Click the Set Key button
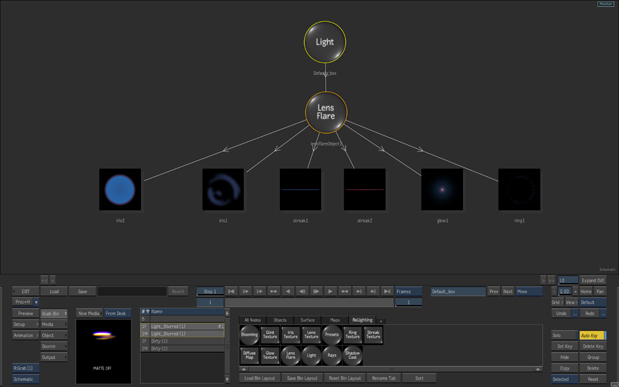 pyautogui.click(x=565, y=346)
